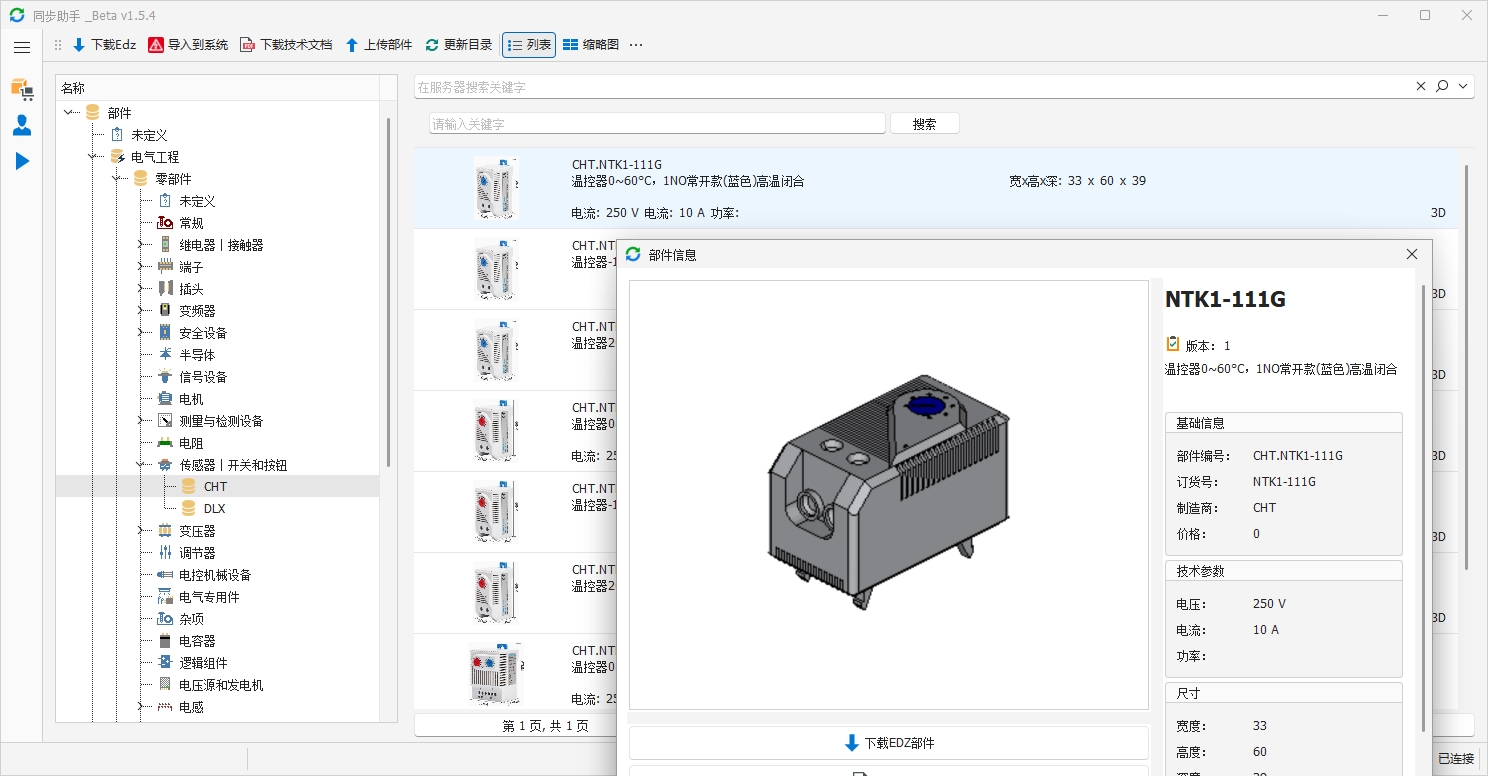Select the 电气专用件 tree item
The height and width of the screenshot is (776, 1488).
(x=209, y=597)
